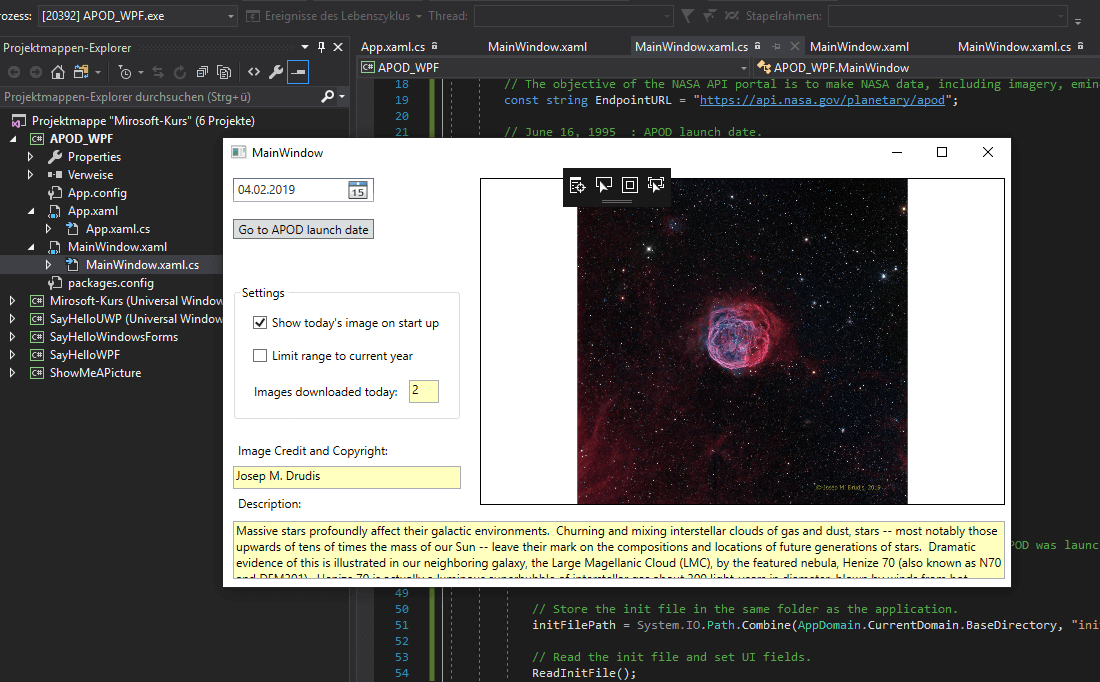Open the calendar picker next to the date
The width and height of the screenshot is (1100, 682).
[x=358, y=190]
